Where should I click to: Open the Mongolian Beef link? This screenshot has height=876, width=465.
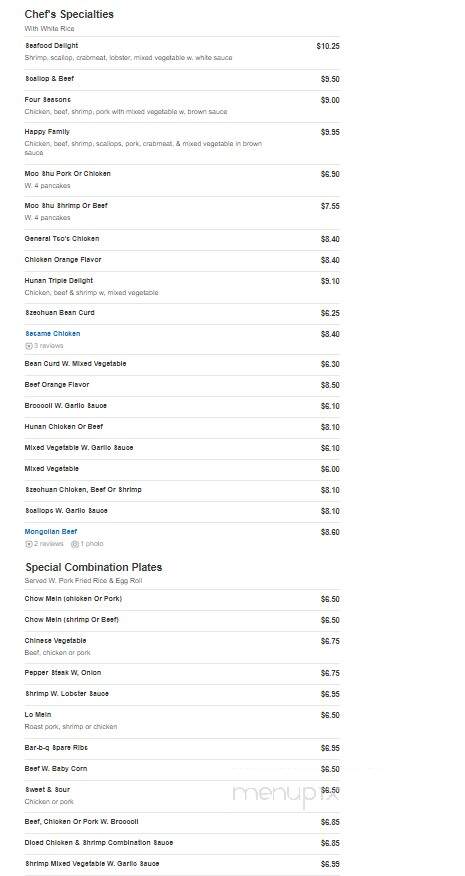click(51, 532)
